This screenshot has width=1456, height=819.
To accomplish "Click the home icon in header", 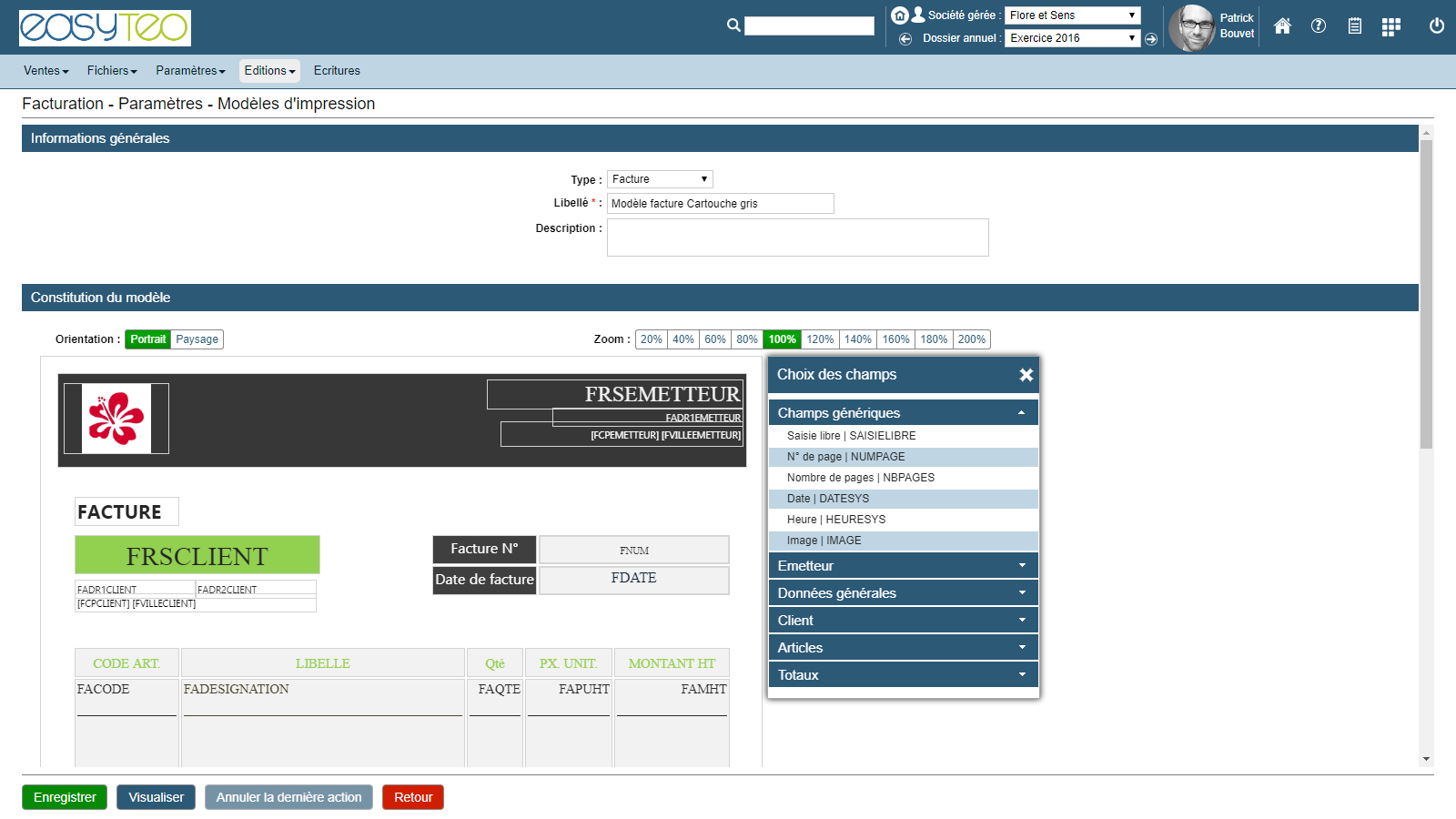I will click(x=1282, y=26).
